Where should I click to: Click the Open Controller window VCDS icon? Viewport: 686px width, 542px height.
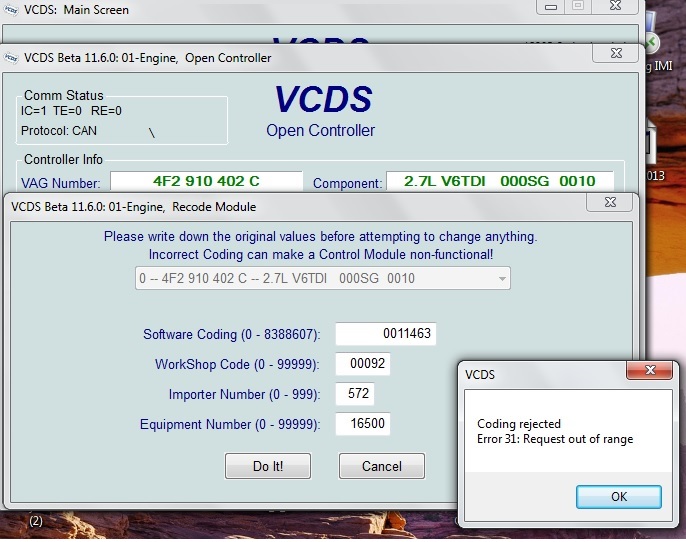click(10, 58)
